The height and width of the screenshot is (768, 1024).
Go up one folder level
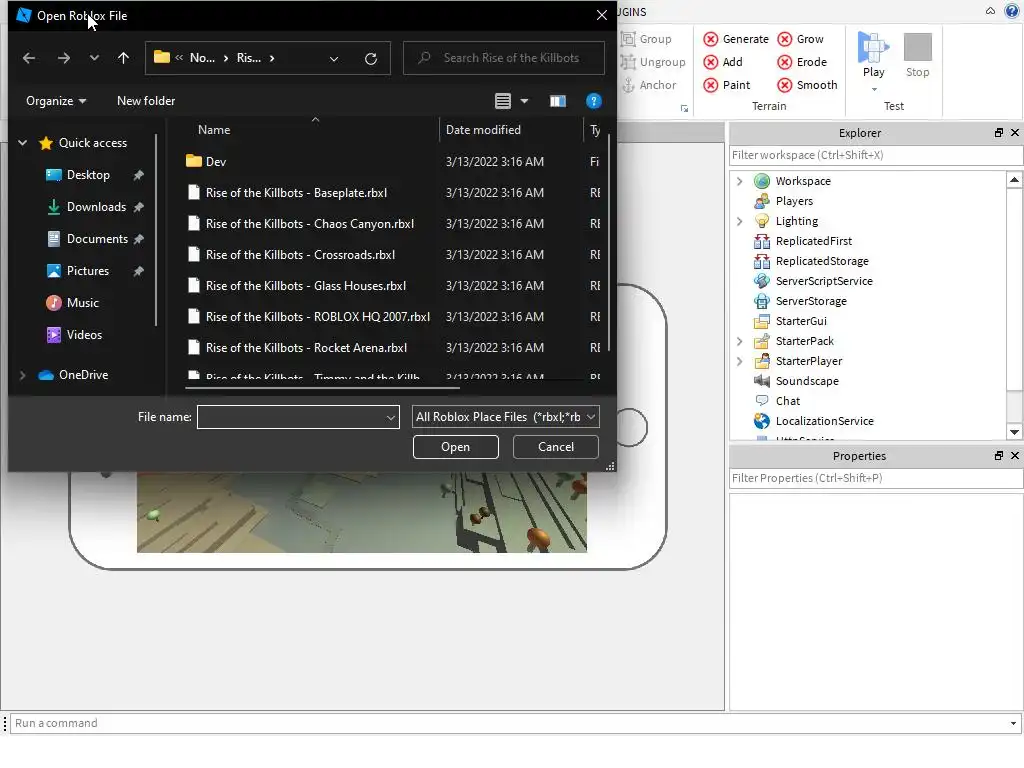123,58
